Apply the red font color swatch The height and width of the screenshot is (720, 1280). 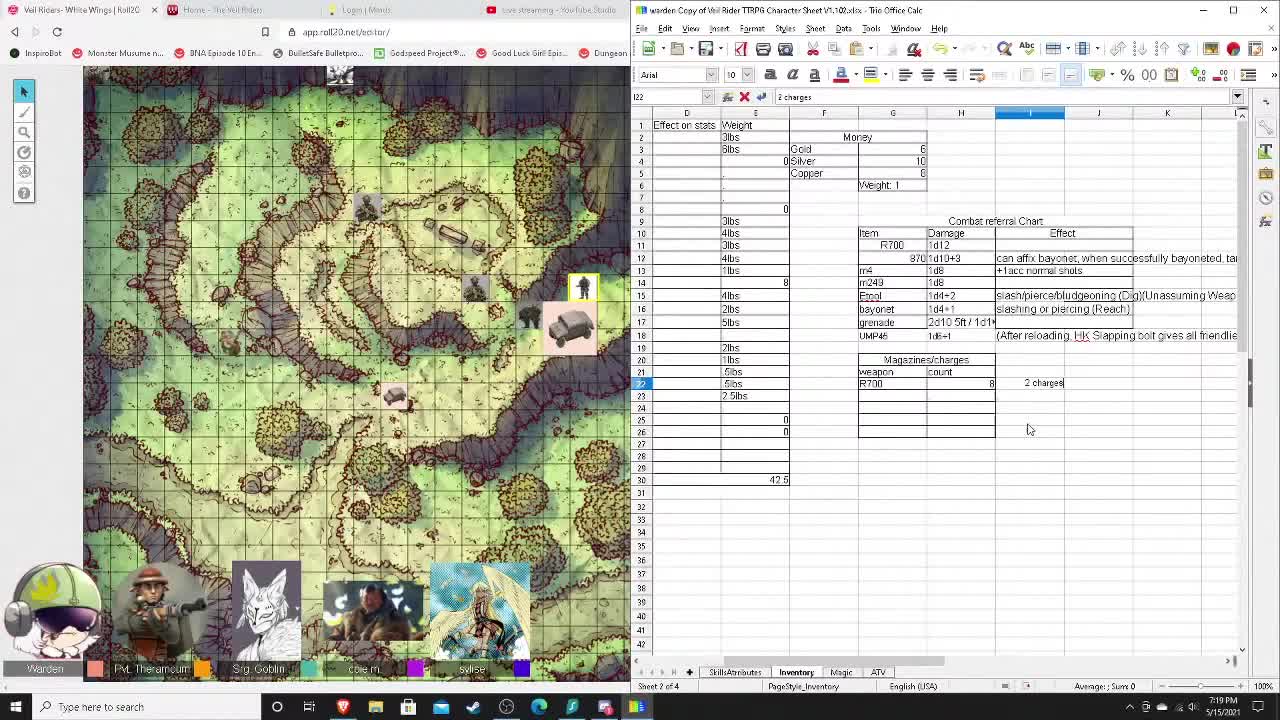point(842,74)
